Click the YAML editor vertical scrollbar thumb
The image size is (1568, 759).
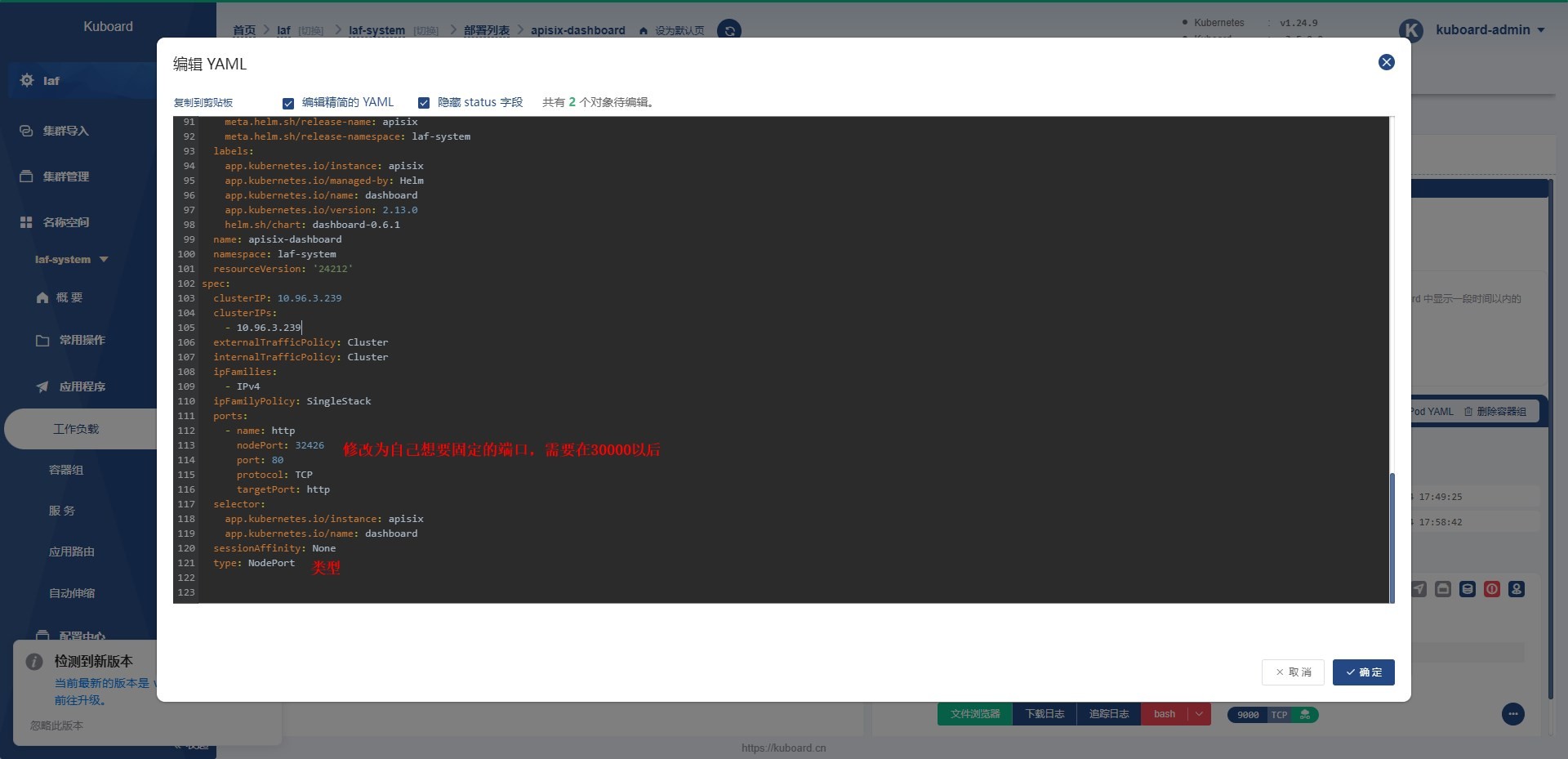(x=1392, y=537)
